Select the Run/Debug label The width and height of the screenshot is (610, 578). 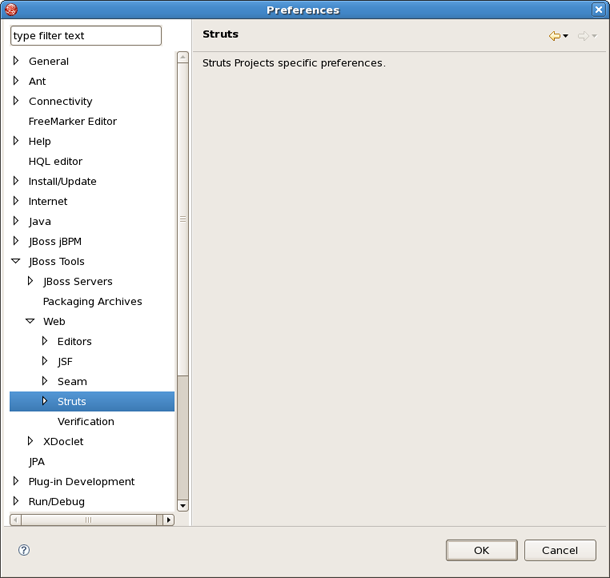coord(56,502)
